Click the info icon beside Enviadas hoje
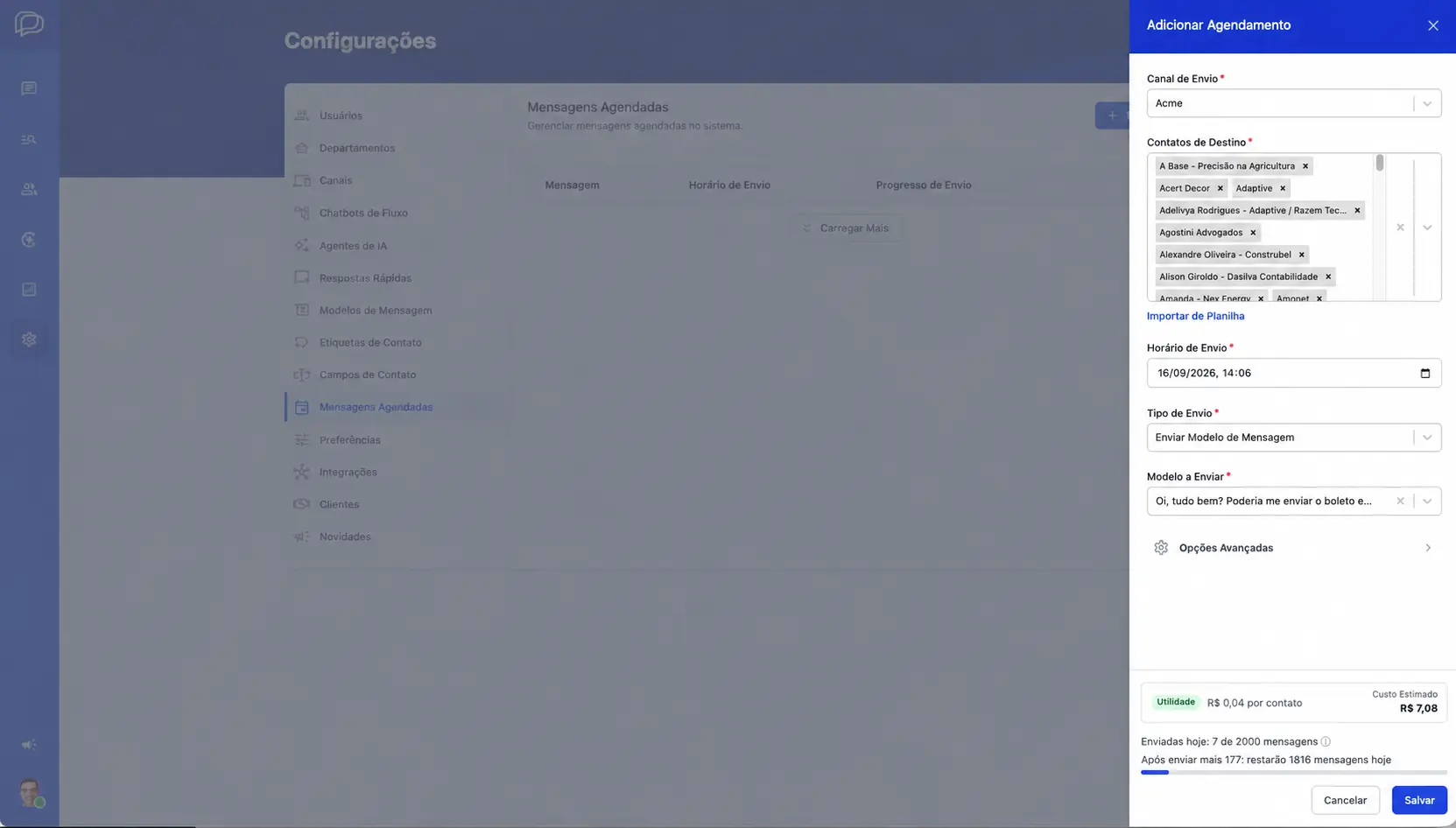The height and width of the screenshot is (828, 1456). [1326, 741]
